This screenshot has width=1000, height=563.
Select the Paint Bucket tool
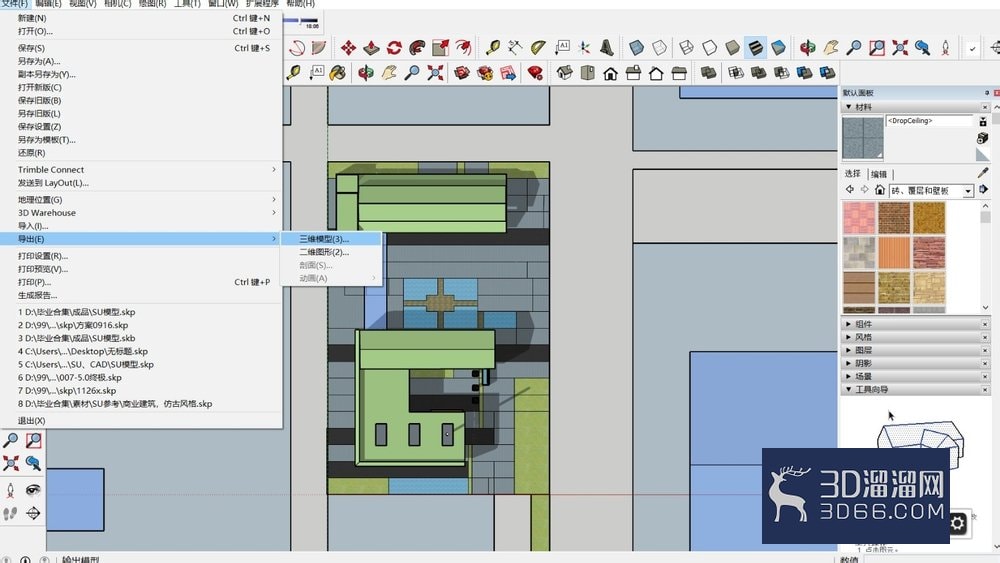point(337,73)
